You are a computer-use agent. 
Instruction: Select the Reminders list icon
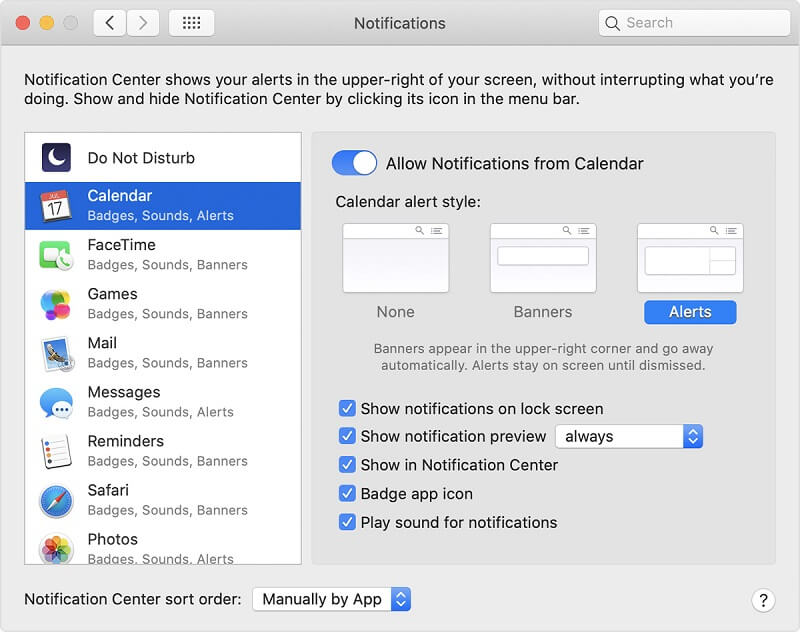tap(56, 451)
